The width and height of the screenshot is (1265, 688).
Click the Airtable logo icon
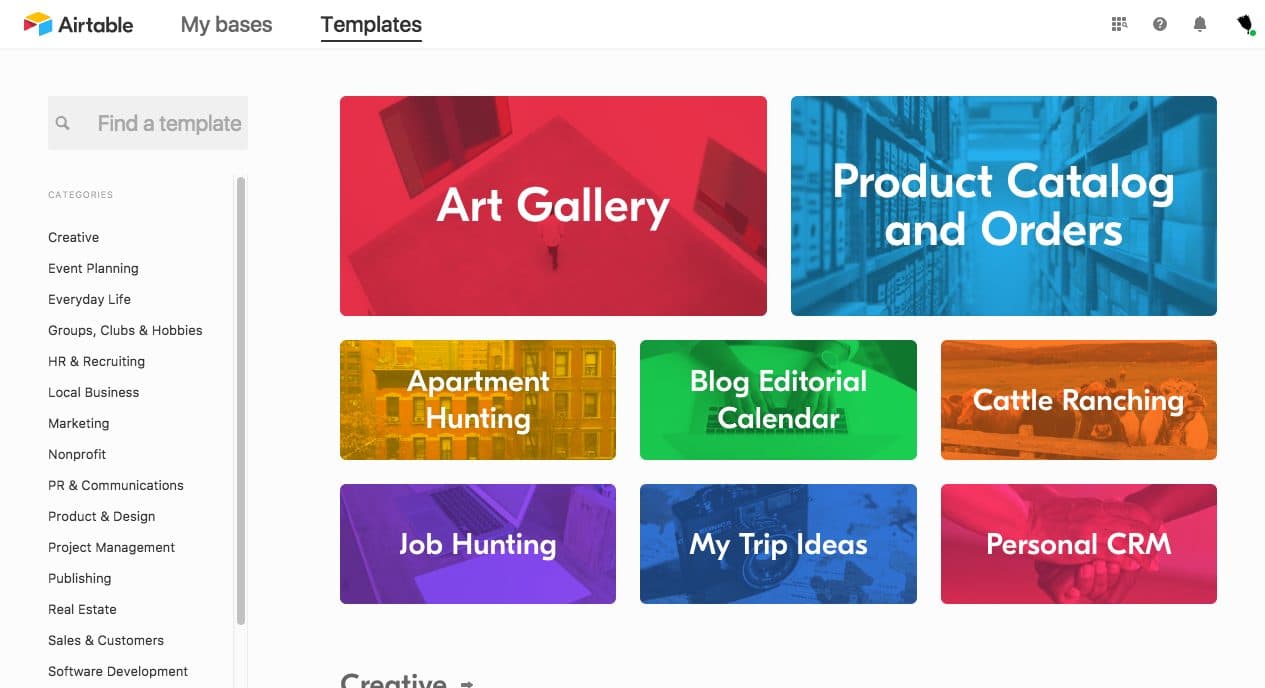pyautogui.click(x=38, y=24)
